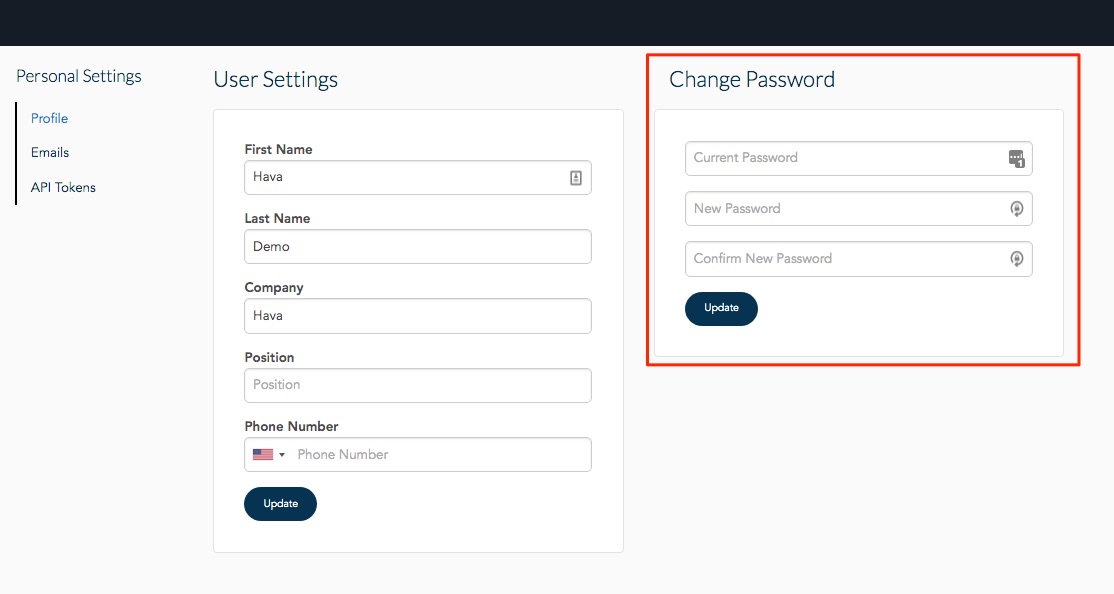Screen dimensions: 1114x594
Task: Click the Company label text
Action: [x=274, y=288]
